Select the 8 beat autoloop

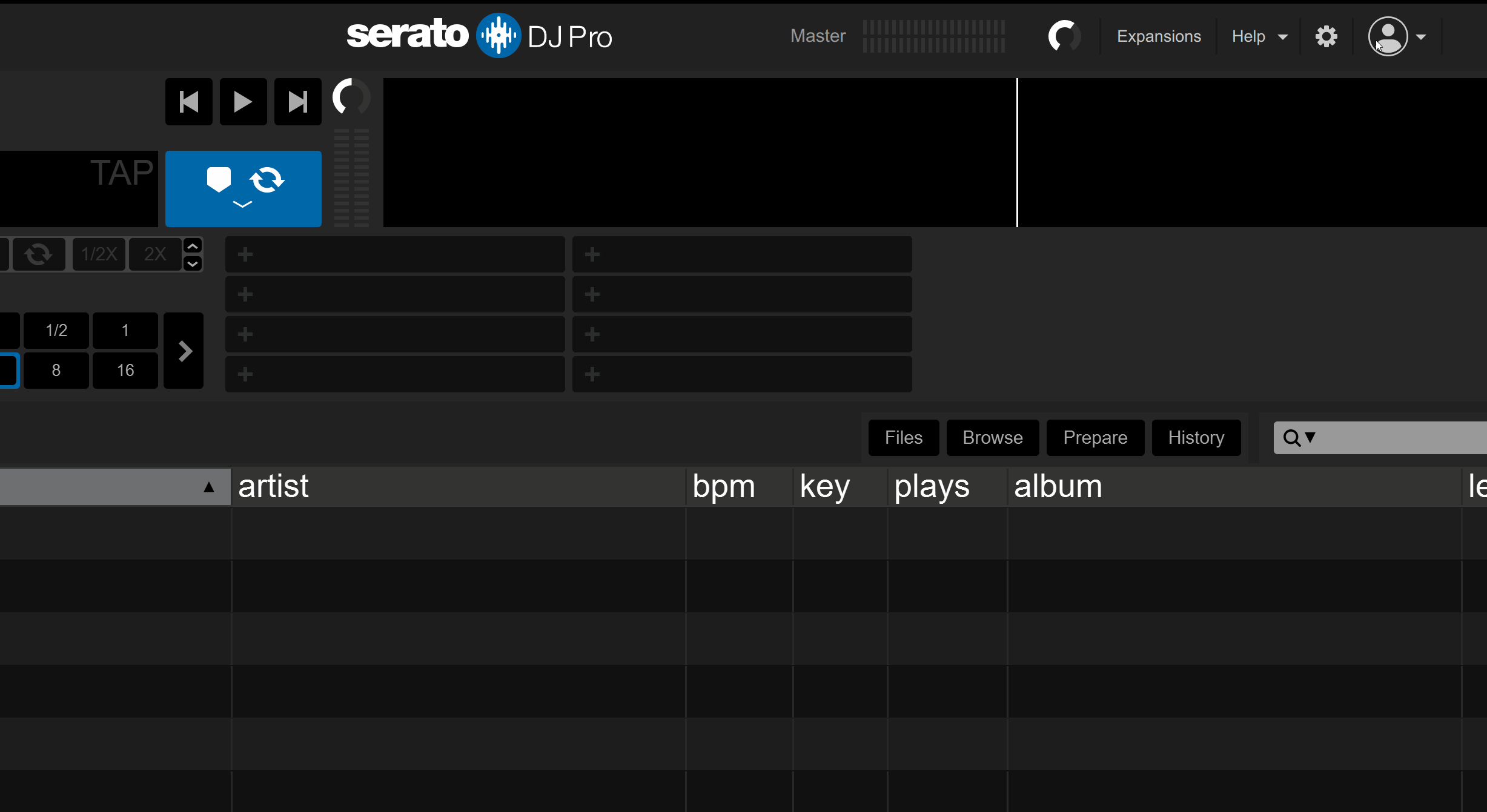56,370
